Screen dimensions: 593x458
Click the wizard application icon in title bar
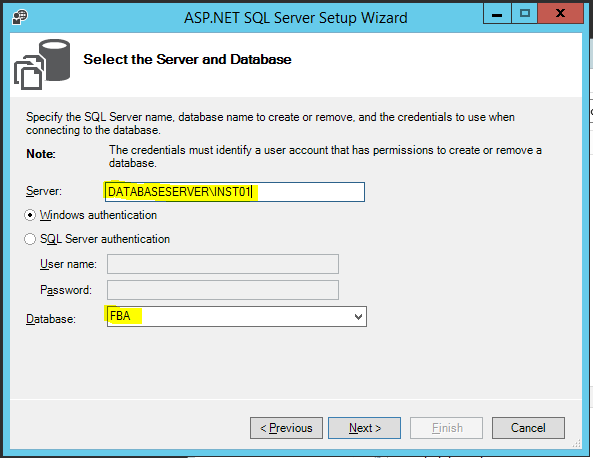click(x=20, y=17)
